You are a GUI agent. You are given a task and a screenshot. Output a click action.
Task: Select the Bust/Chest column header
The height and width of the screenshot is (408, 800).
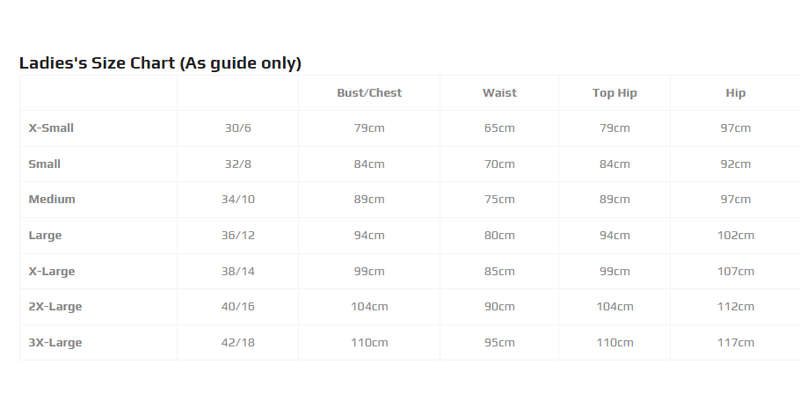[369, 93]
